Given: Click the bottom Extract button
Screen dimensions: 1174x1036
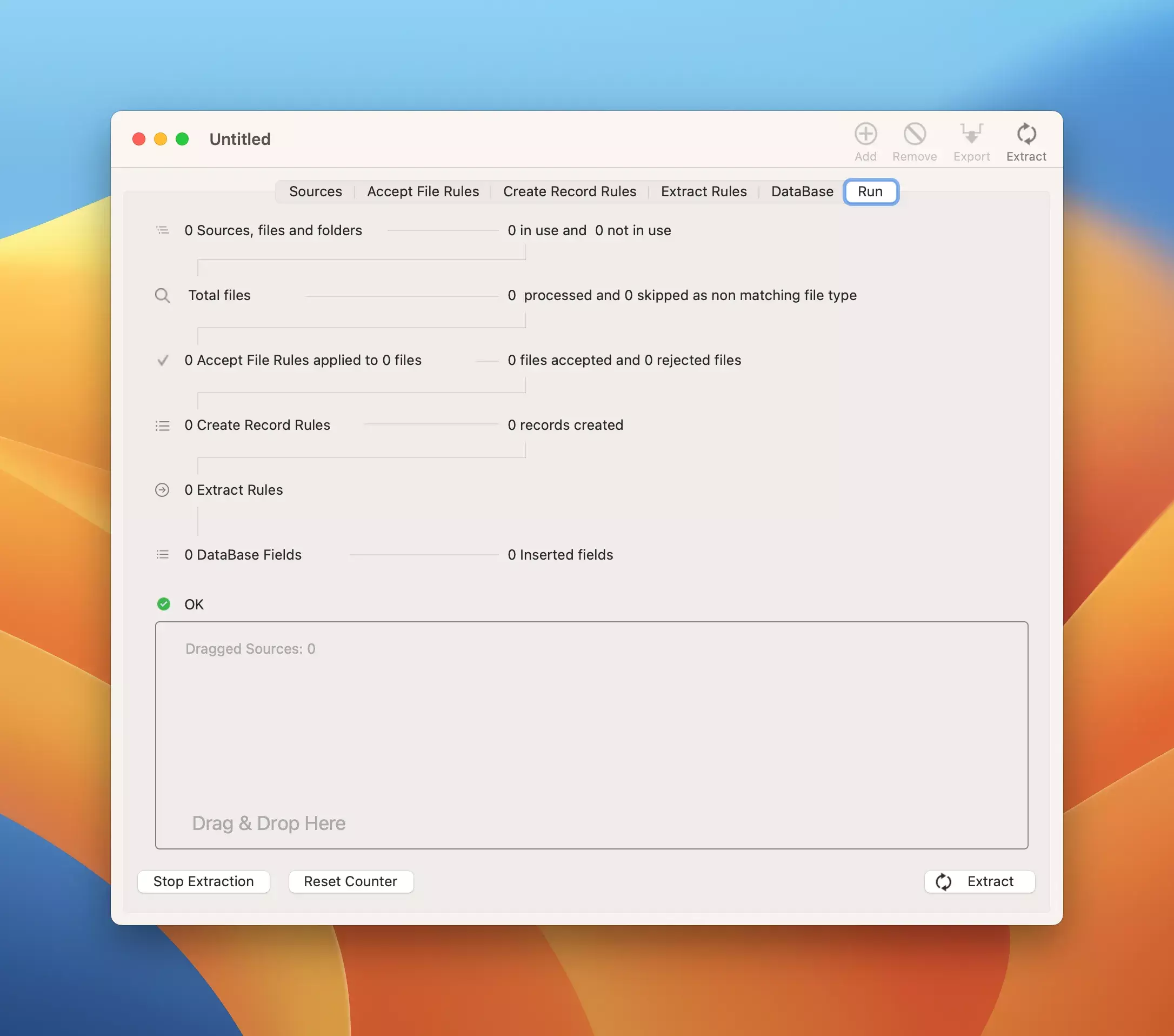Looking at the screenshot, I should click(979, 881).
